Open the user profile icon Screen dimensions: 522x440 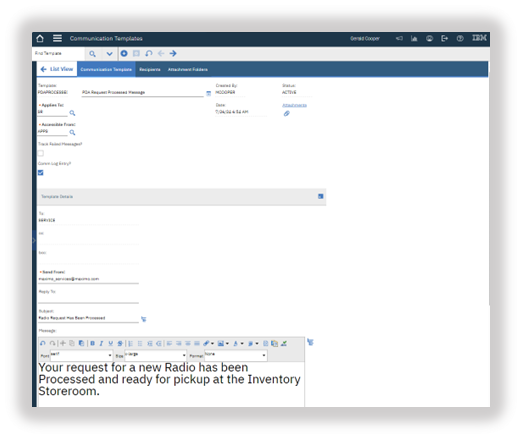click(429, 39)
